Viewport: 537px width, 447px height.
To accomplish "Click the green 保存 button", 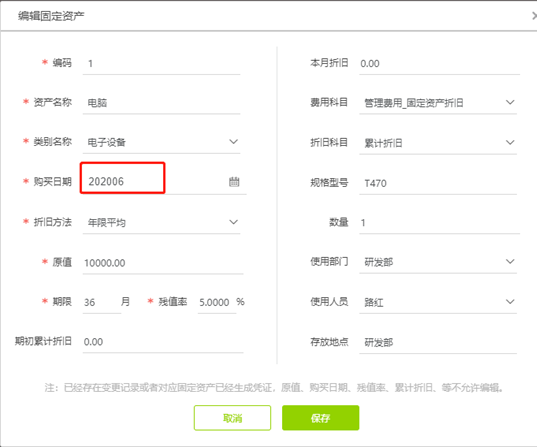I will (321, 418).
